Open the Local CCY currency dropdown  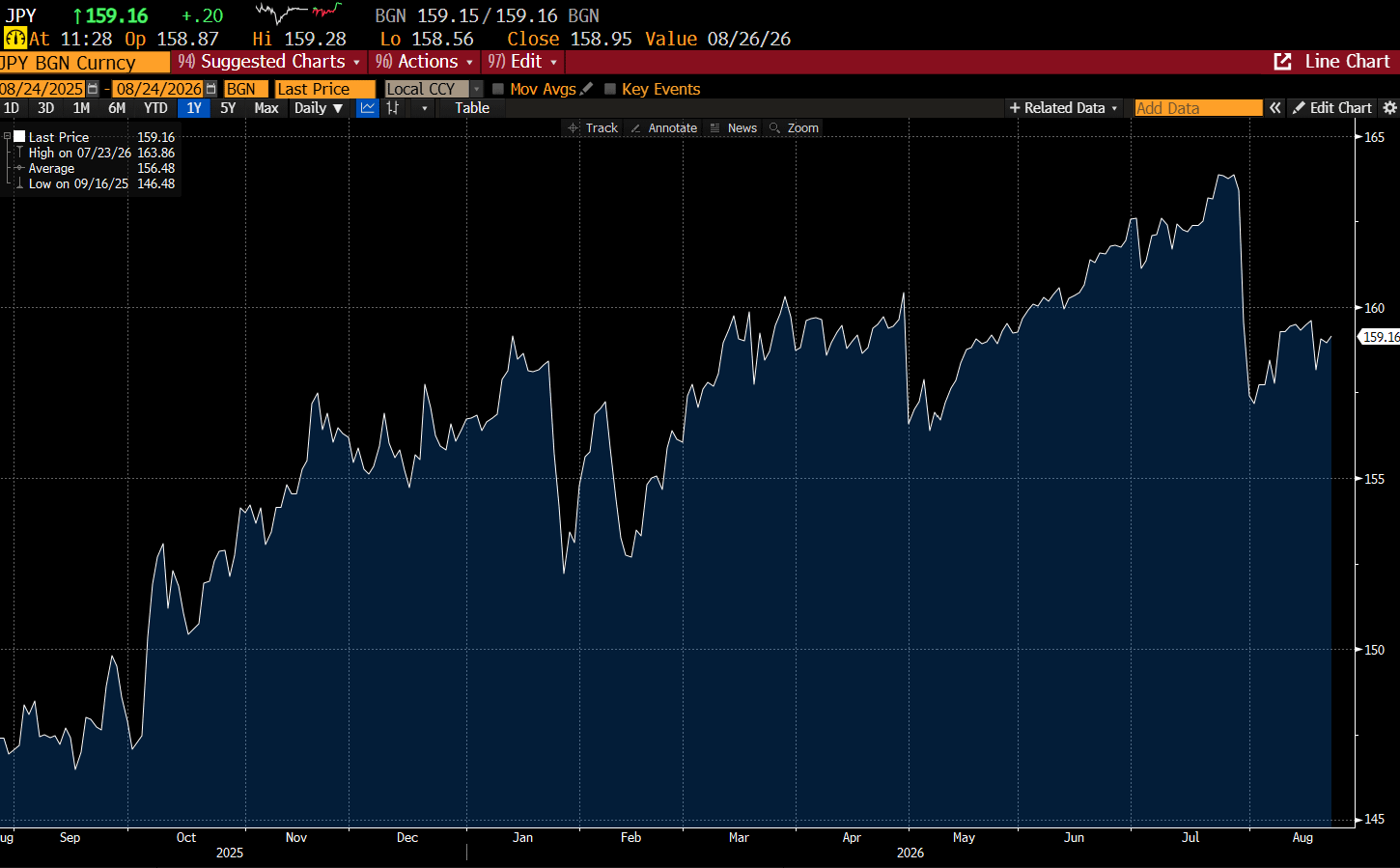434,89
